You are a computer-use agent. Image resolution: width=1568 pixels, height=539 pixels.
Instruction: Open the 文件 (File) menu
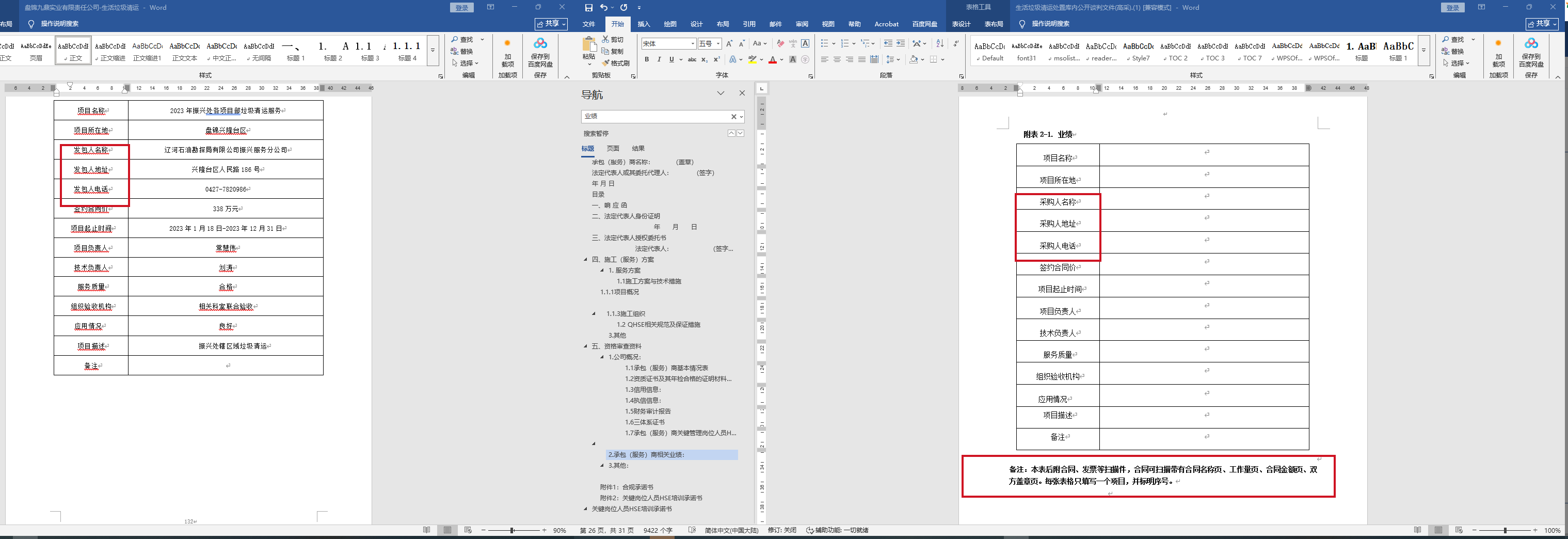coord(588,24)
